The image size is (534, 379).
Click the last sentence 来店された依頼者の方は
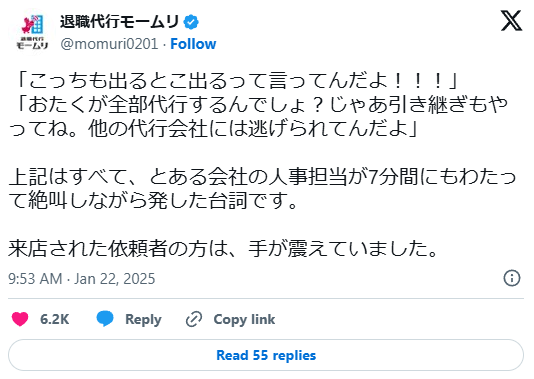pyautogui.click(x=224, y=249)
